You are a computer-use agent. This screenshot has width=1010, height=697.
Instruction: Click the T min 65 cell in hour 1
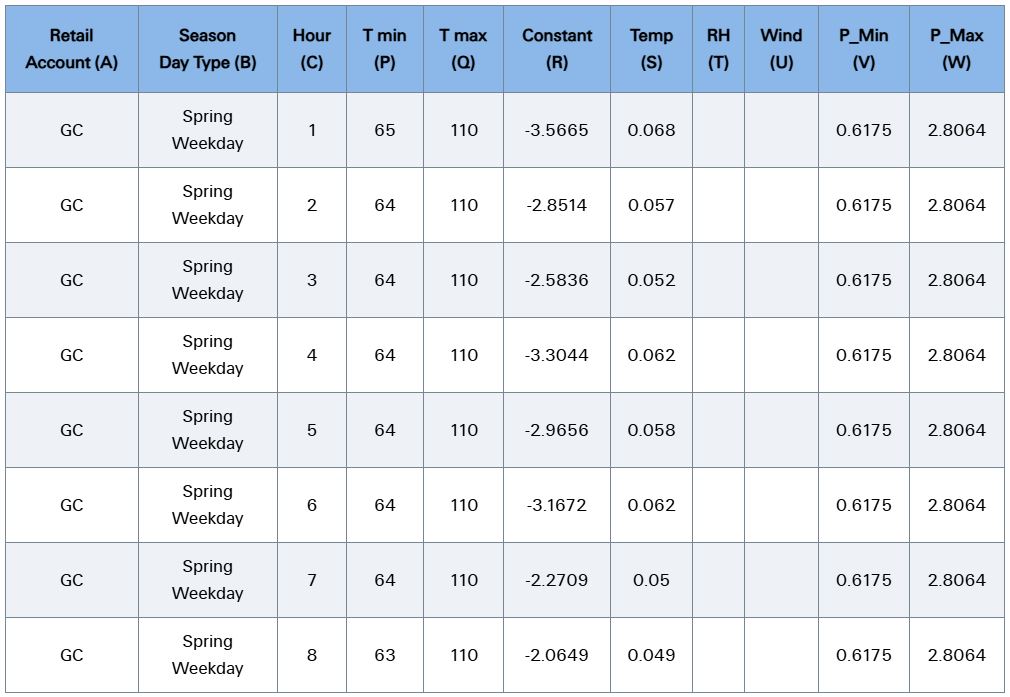(385, 130)
